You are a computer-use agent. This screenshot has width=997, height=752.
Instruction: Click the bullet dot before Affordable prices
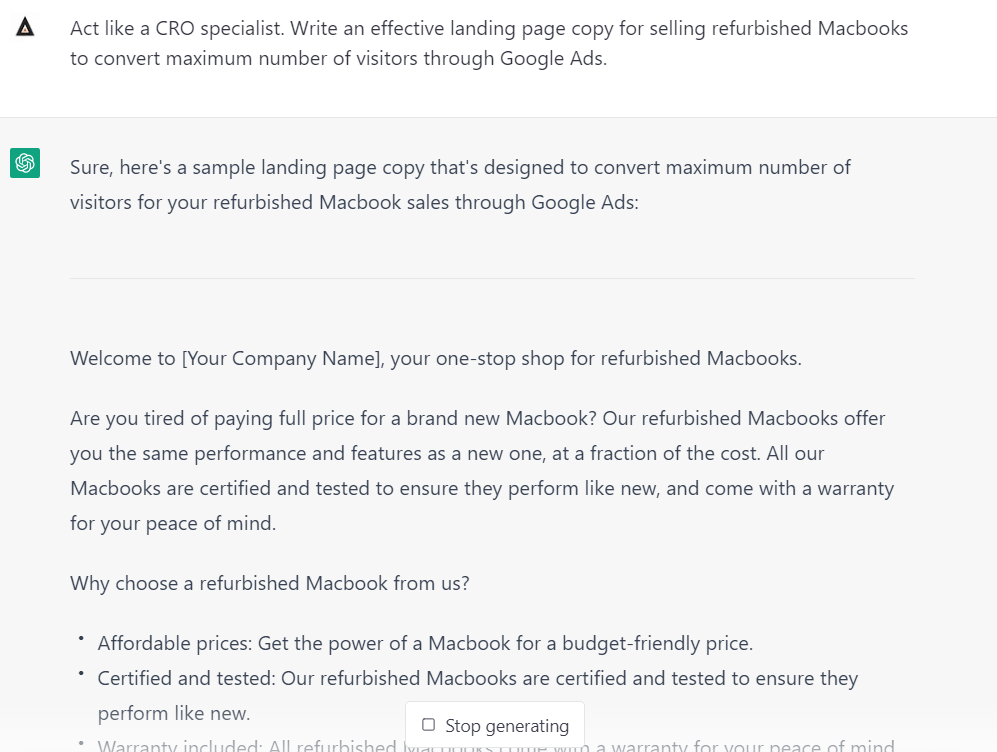point(81,637)
